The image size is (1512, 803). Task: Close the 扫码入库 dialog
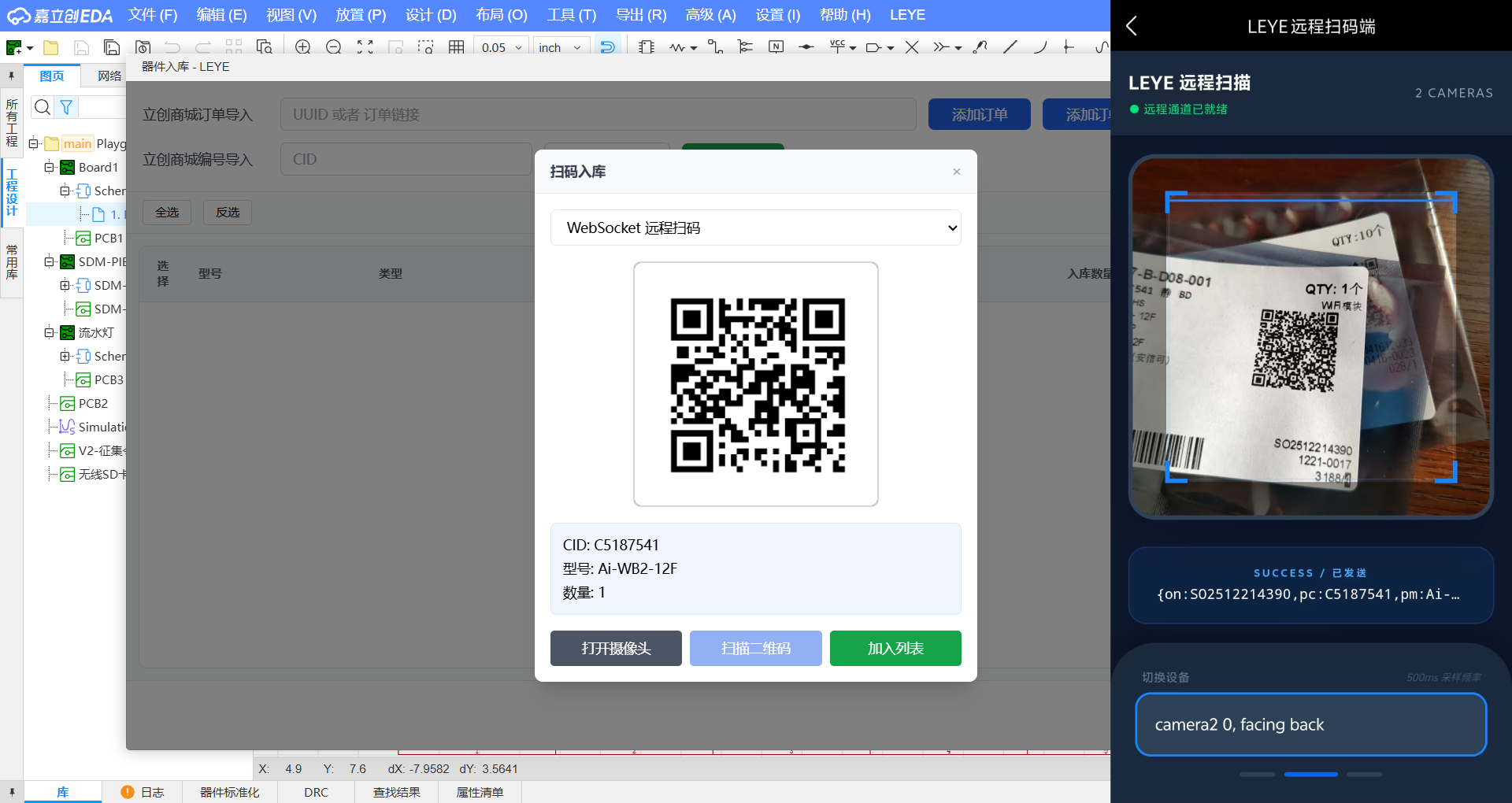(956, 172)
